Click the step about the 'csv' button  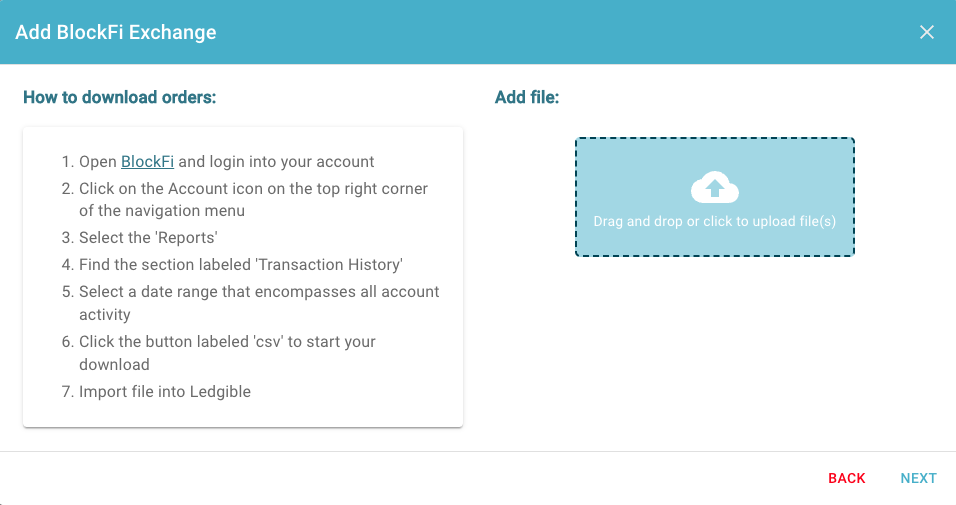227,353
